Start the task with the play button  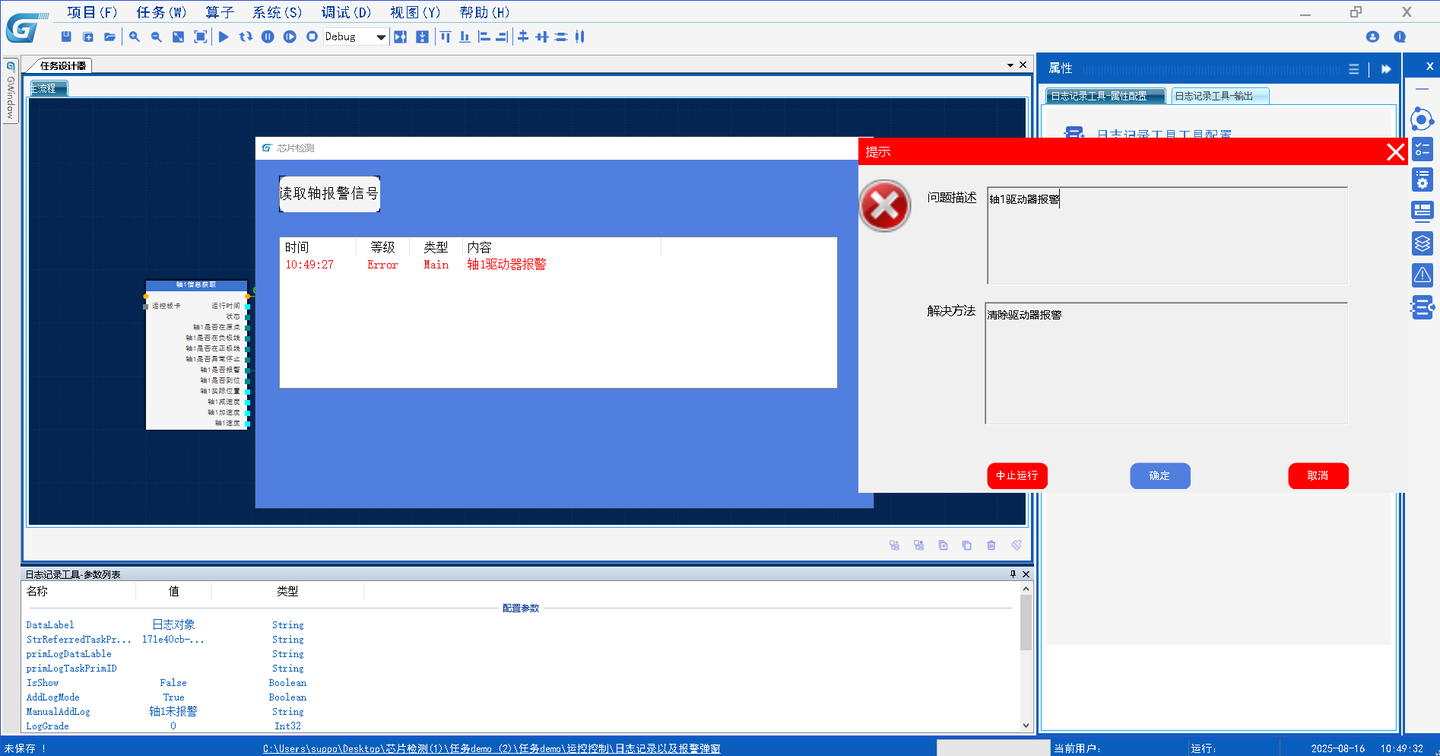pos(224,37)
